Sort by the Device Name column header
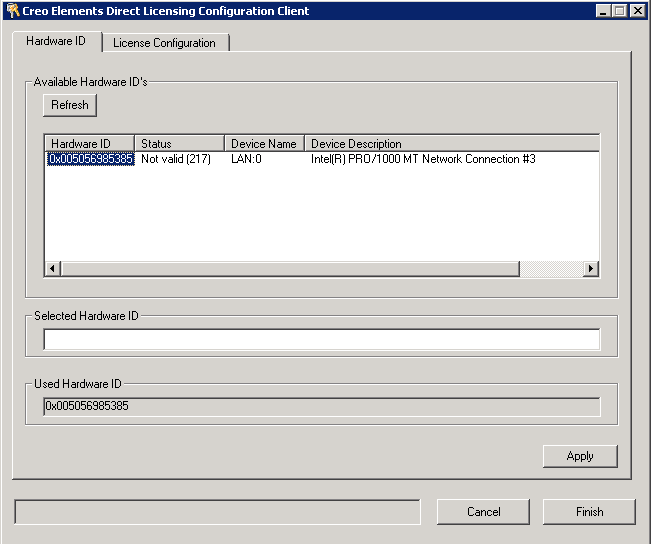Screen dimensions: 651x544 click(264, 144)
